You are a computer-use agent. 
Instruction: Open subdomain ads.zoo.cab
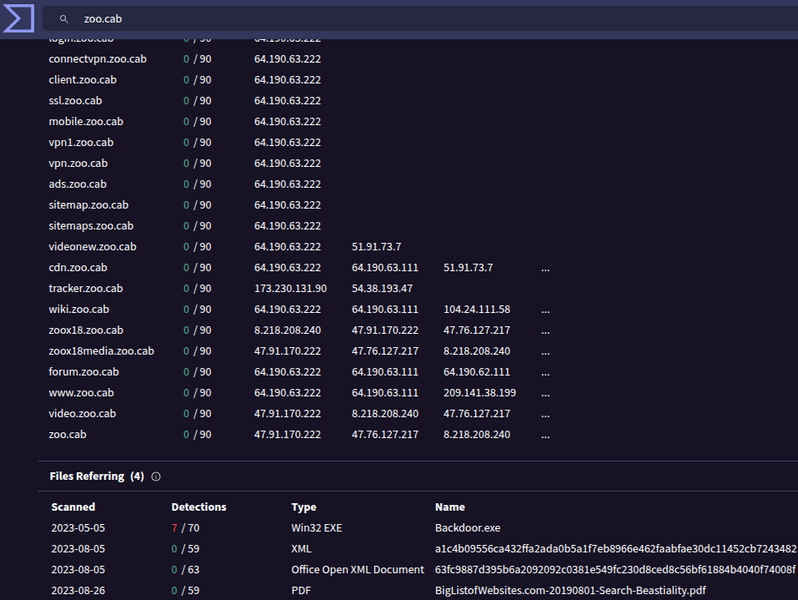[77, 184]
